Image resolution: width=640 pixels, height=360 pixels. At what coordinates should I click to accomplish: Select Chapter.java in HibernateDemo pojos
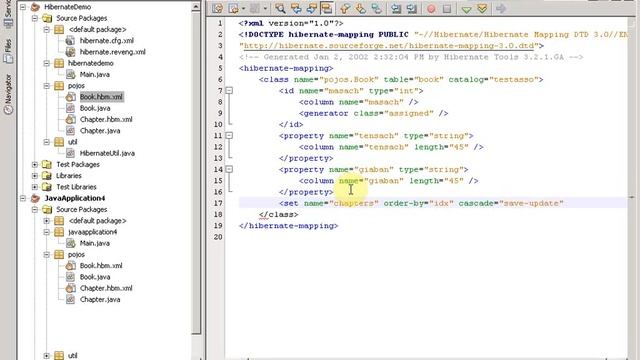point(100,131)
